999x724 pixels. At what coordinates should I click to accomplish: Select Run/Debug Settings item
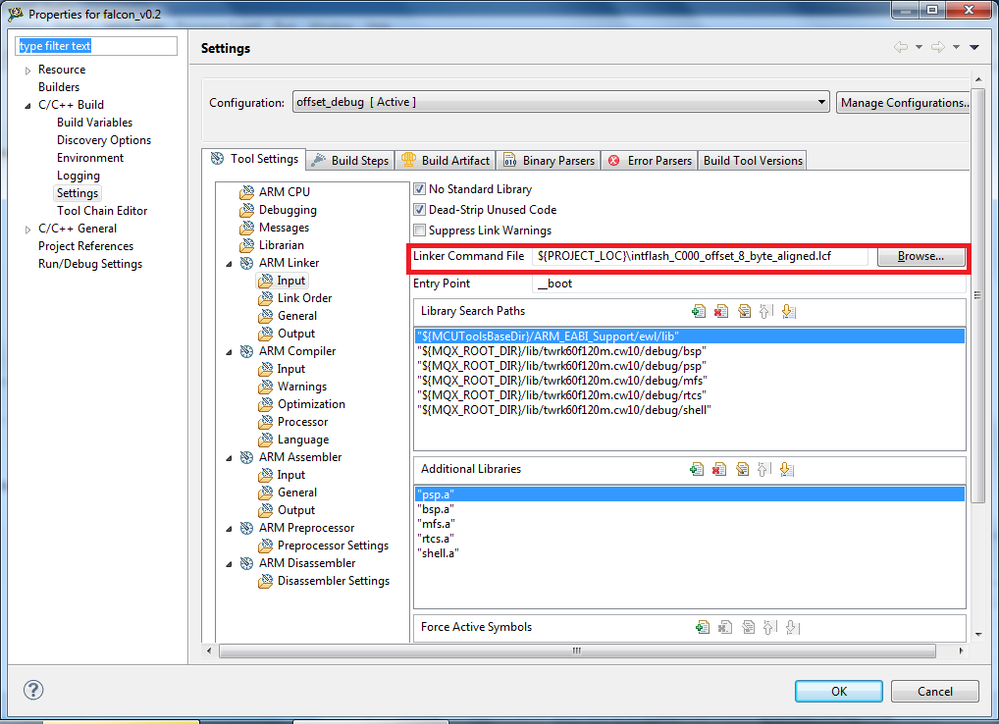tap(90, 264)
